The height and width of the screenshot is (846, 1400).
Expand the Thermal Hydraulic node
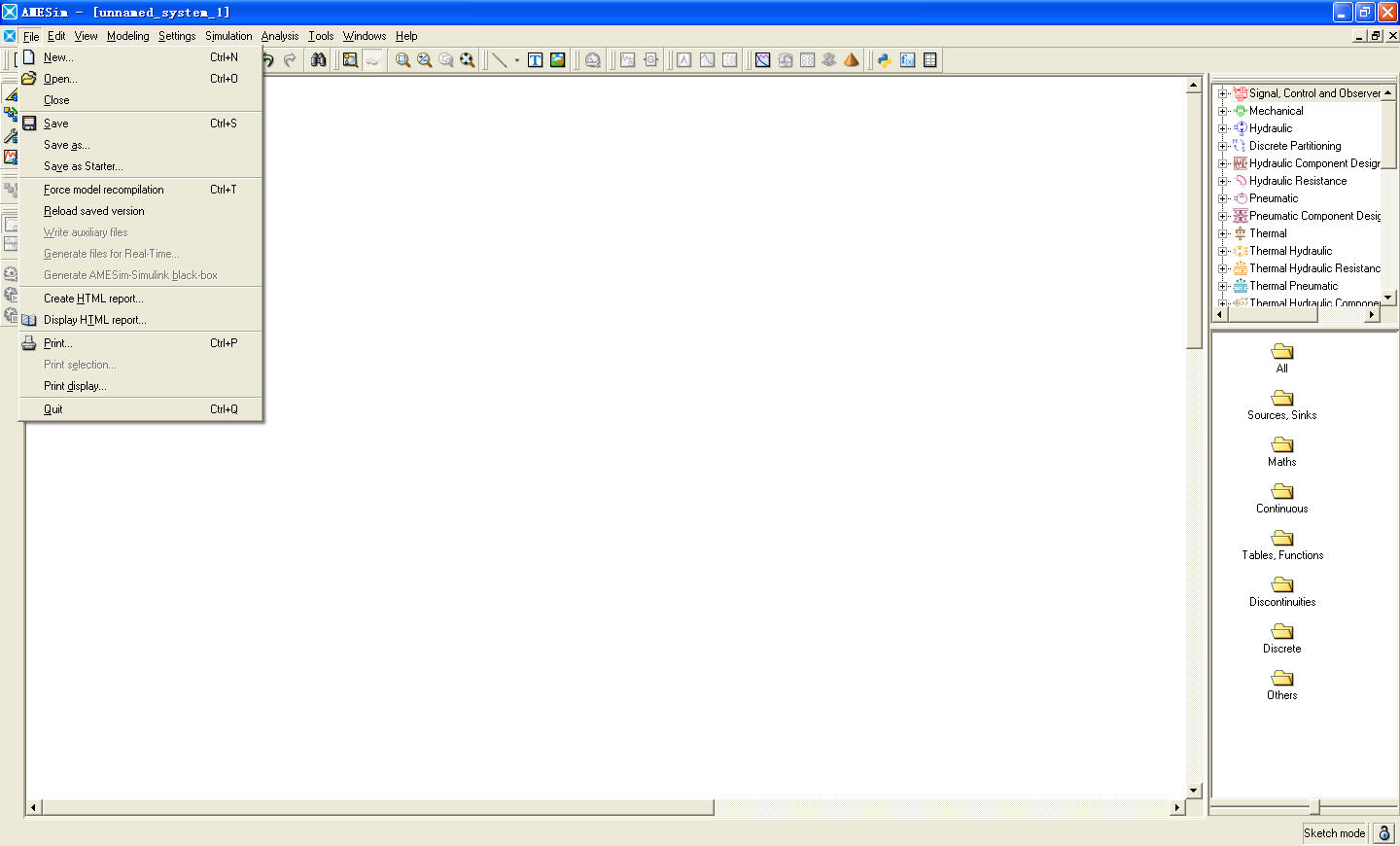click(x=1223, y=251)
